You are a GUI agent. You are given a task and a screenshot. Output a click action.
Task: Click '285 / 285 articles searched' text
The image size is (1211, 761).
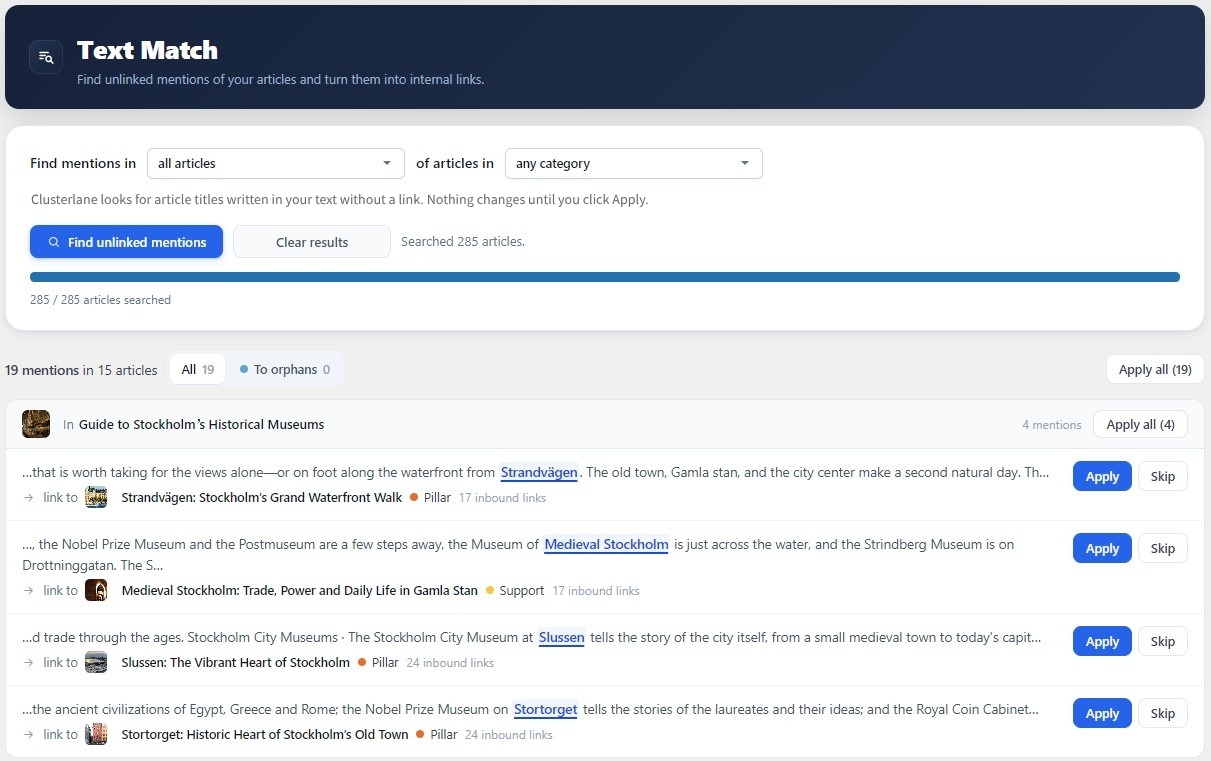point(100,299)
